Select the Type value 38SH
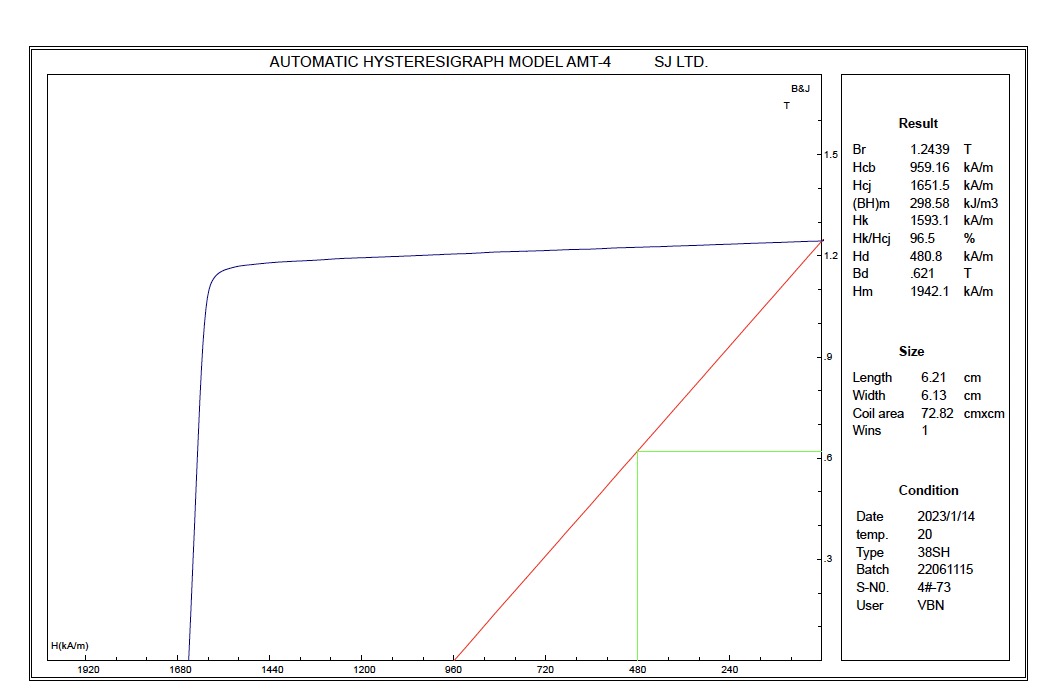This screenshot has height=692, width=1044. [933, 552]
